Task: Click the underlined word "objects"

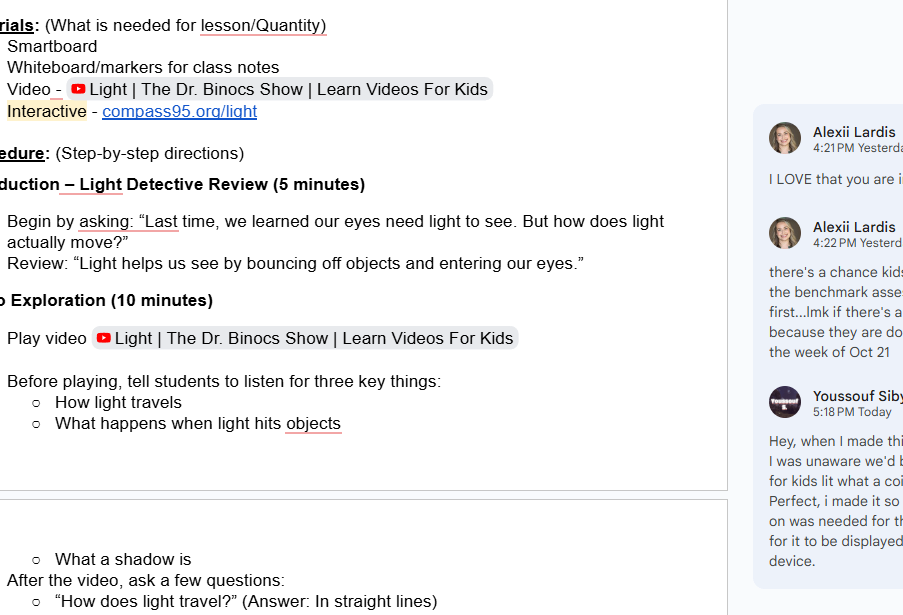Action: (x=313, y=423)
